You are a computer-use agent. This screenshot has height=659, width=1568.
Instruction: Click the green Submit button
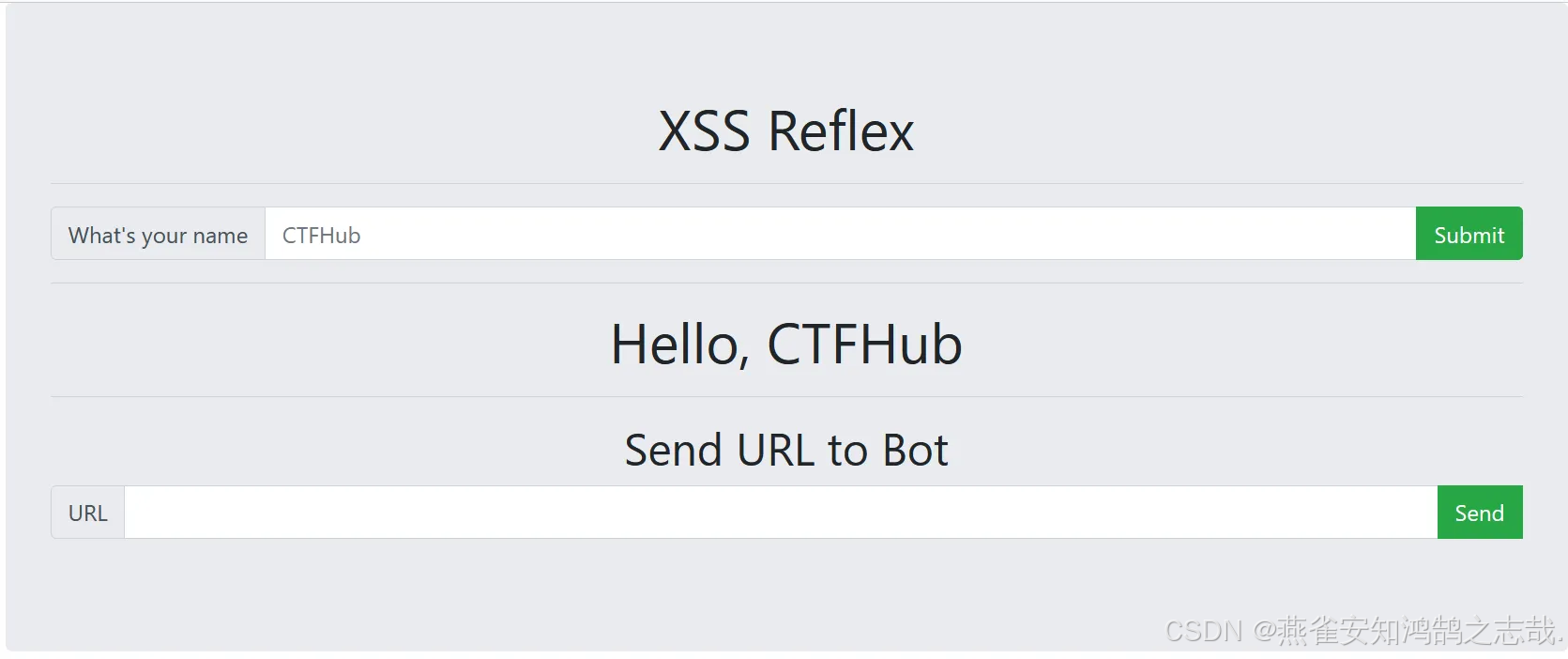(x=1469, y=234)
